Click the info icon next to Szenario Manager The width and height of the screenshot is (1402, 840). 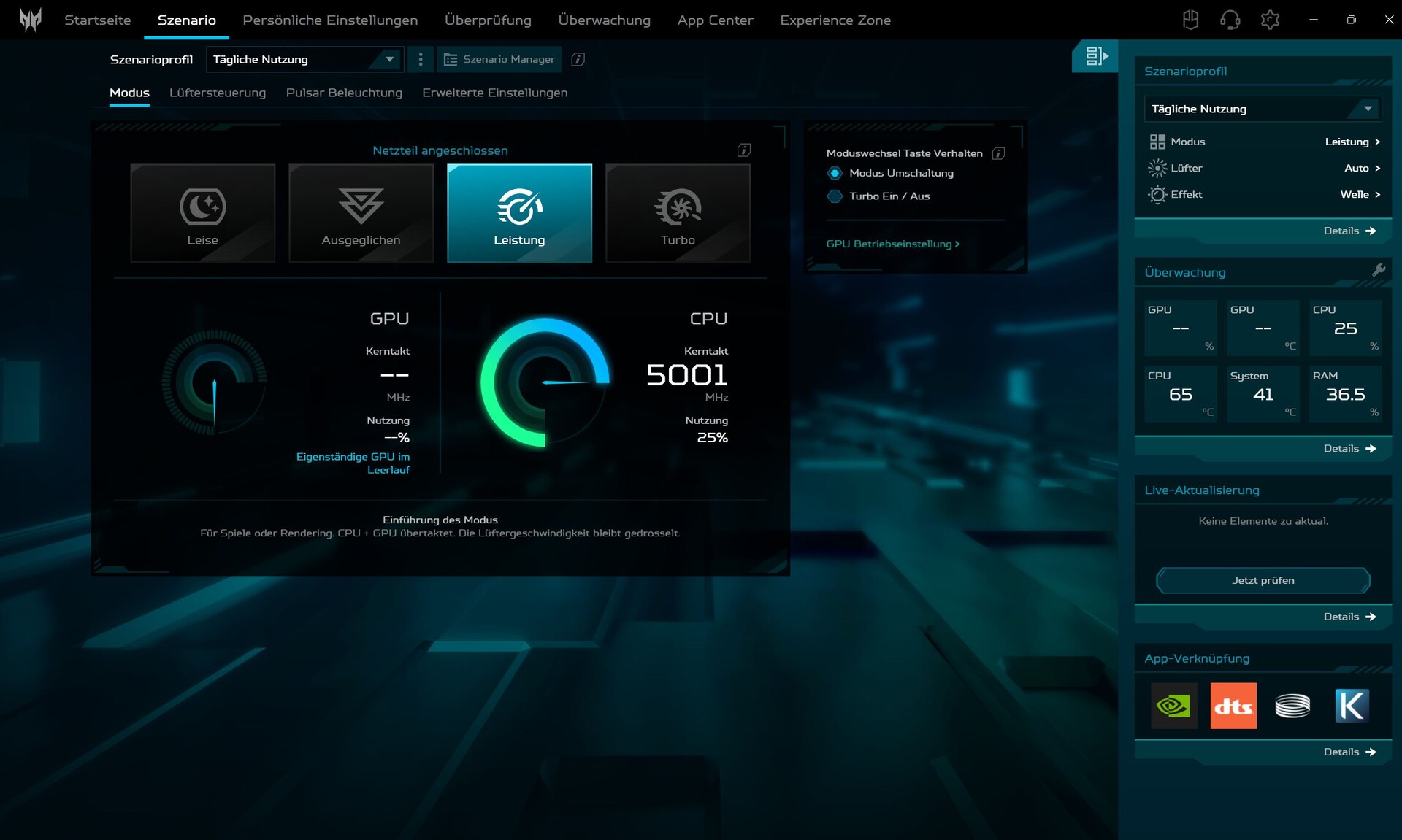point(578,59)
